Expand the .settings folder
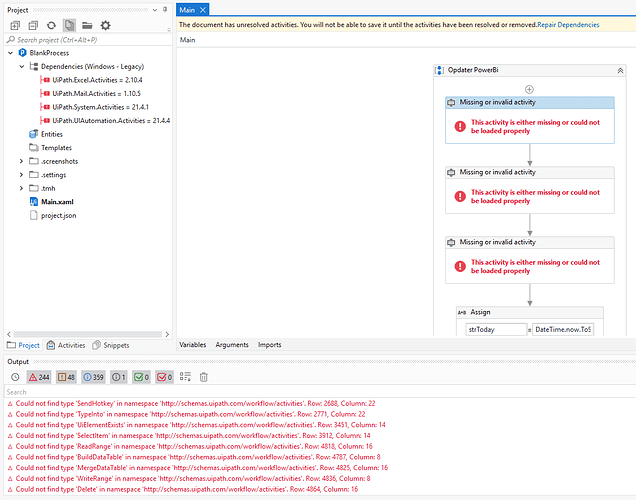Image resolution: width=636 pixels, height=500 pixels. click(x=21, y=175)
